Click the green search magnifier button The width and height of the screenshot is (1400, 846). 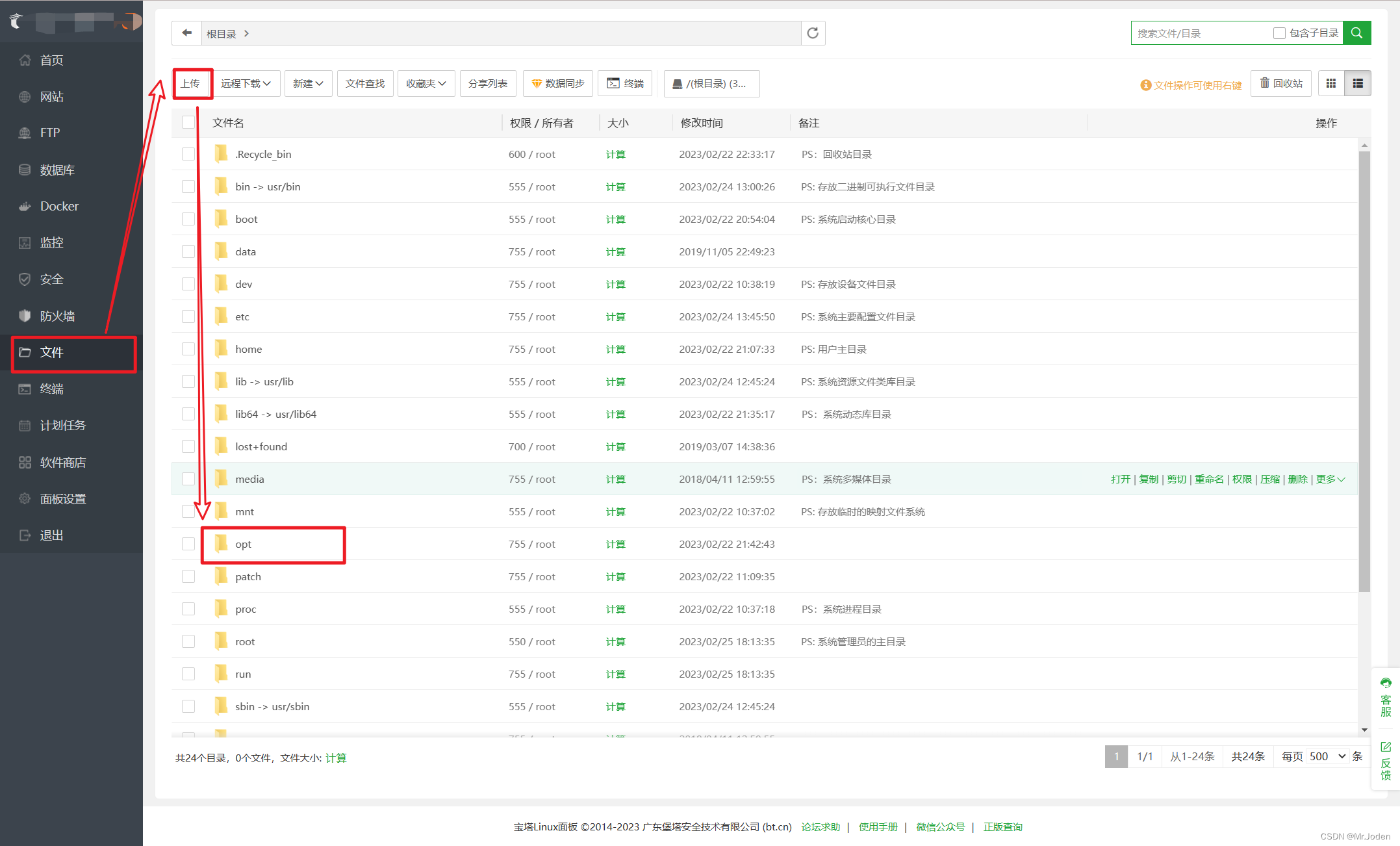pyautogui.click(x=1357, y=33)
